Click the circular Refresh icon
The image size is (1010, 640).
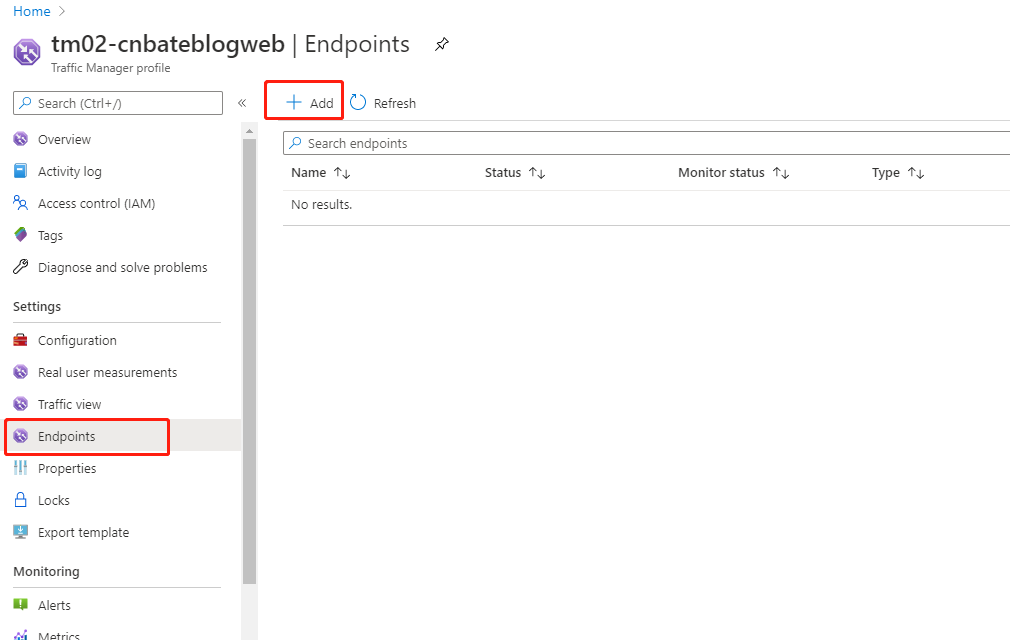coord(358,102)
